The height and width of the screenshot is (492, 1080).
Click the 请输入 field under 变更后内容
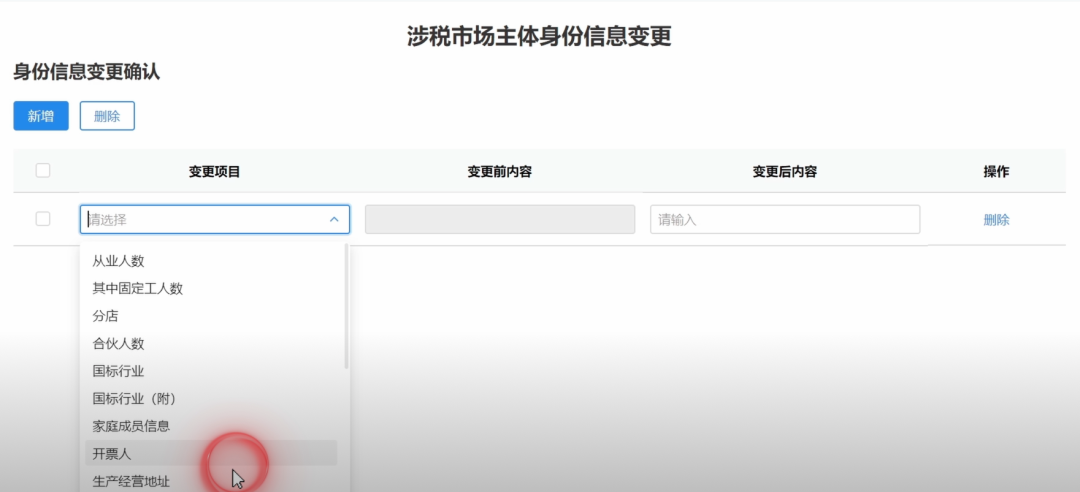(x=785, y=219)
